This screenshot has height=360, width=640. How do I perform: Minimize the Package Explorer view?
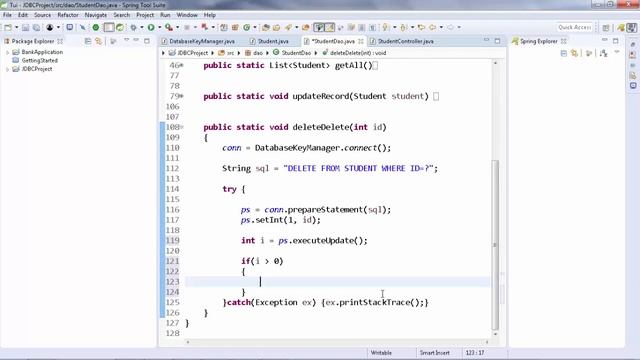pos(136,41)
